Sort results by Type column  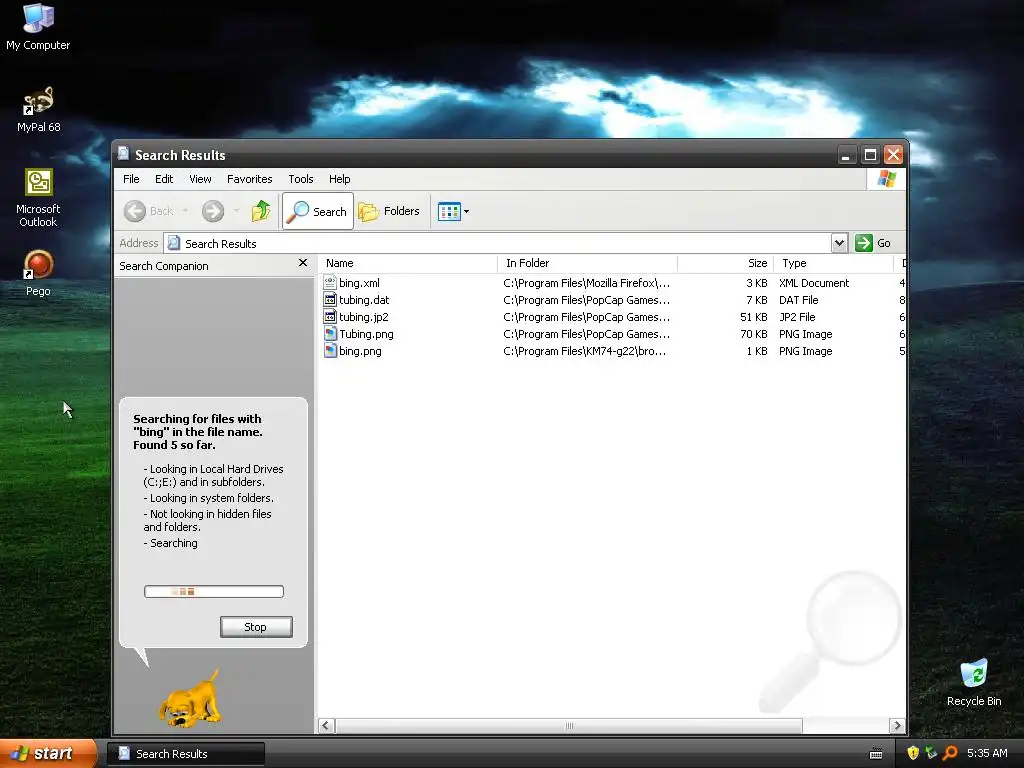pyautogui.click(x=833, y=263)
